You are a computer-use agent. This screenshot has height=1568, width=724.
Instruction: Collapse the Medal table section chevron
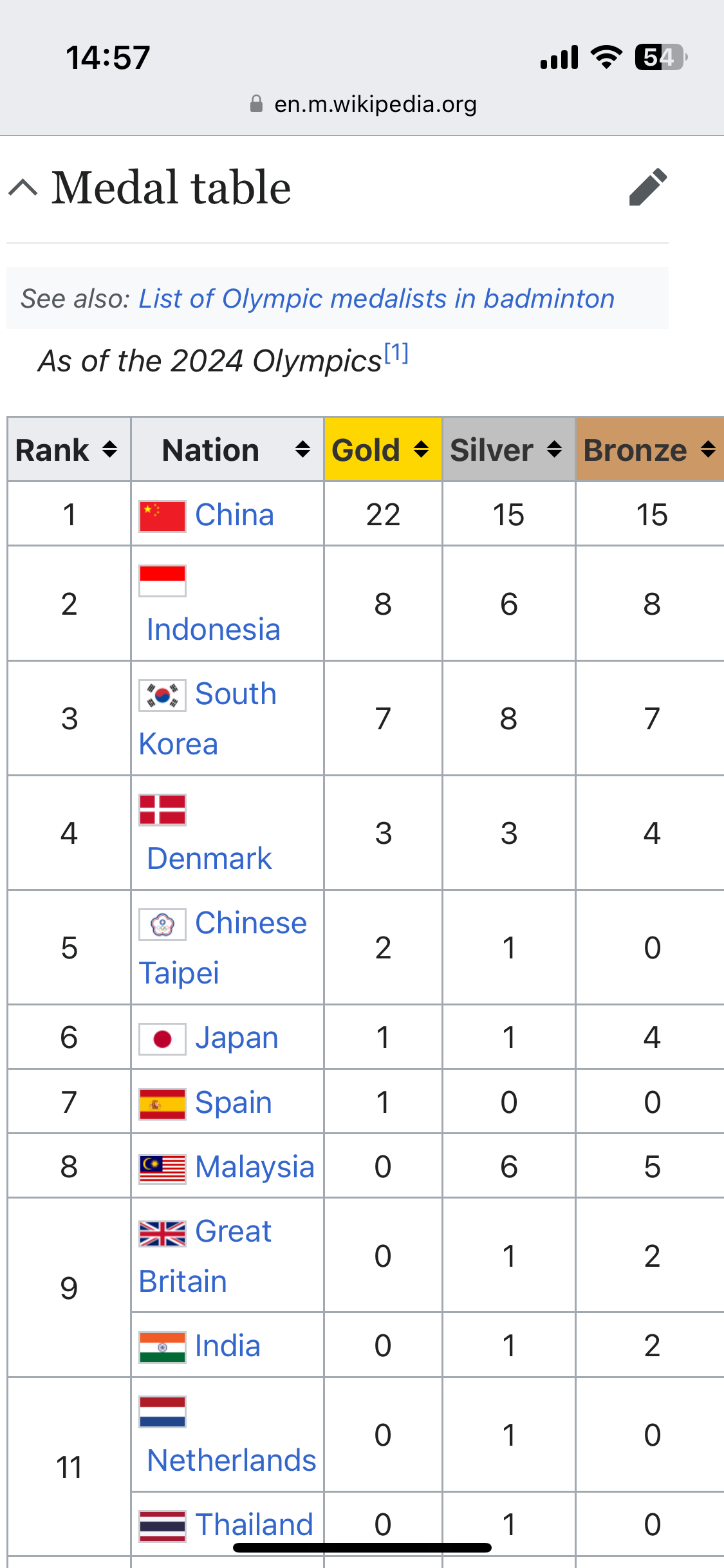pyautogui.click(x=23, y=188)
